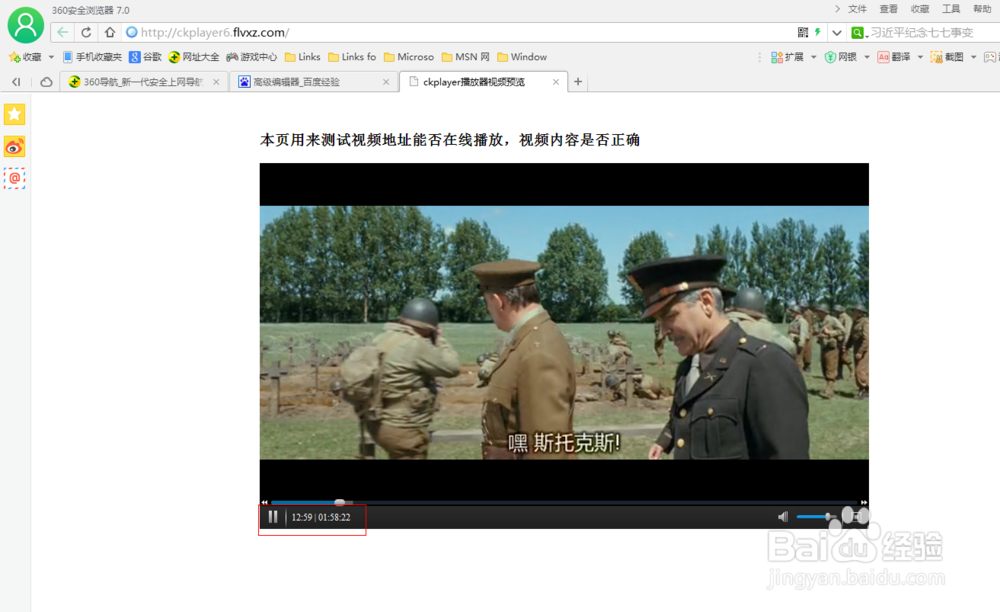1000x612 pixels.
Task: Click the page heading 本页用来测试视频地址
Action: click(x=450, y=140)
